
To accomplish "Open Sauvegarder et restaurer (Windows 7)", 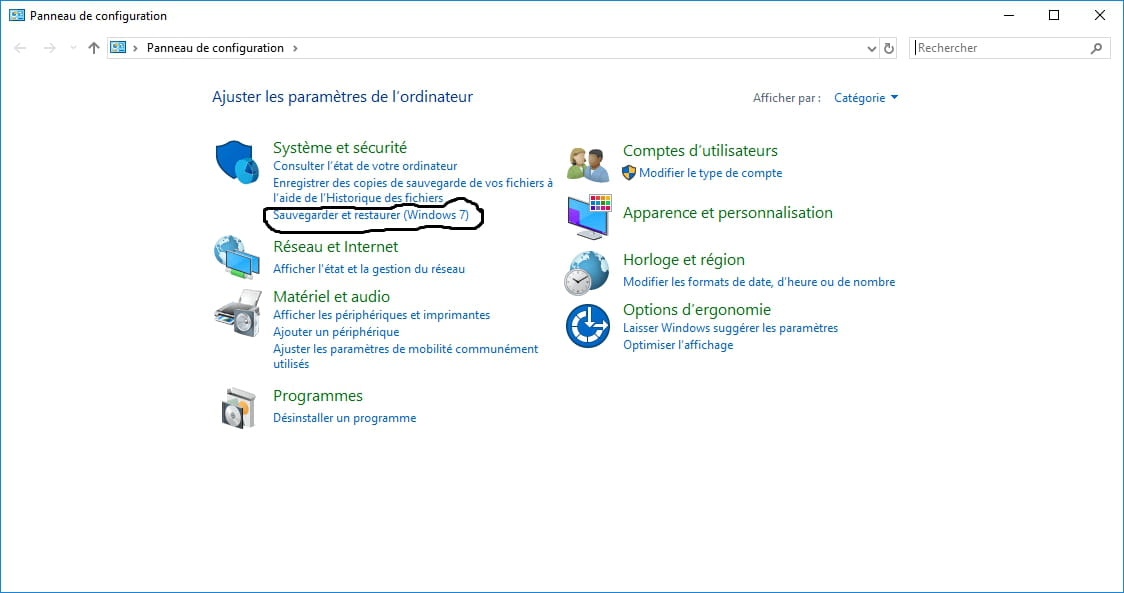I will (371, 215).
